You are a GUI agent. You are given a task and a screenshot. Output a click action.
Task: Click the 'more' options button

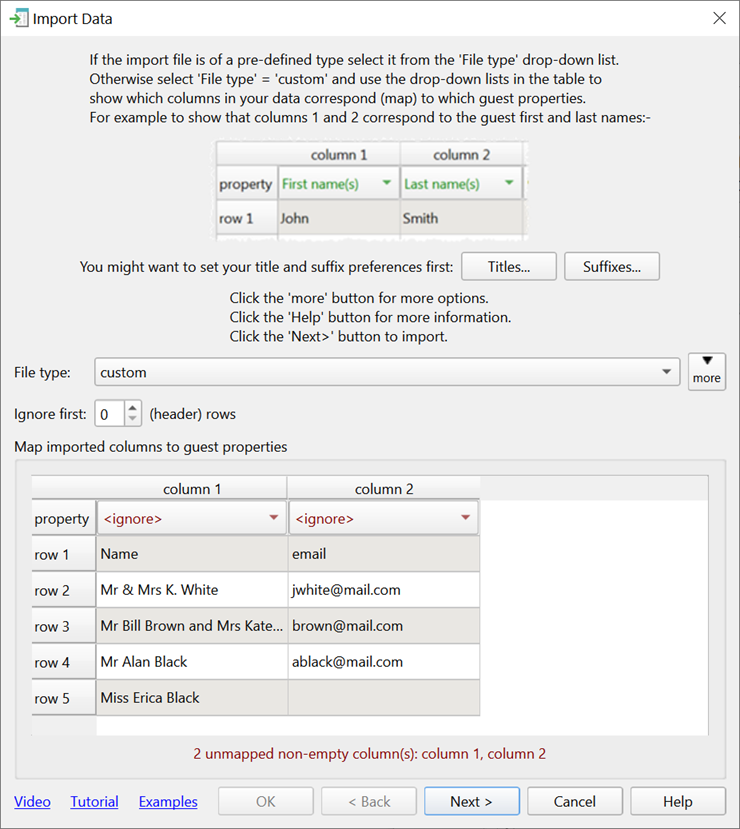tap(706, 371)
